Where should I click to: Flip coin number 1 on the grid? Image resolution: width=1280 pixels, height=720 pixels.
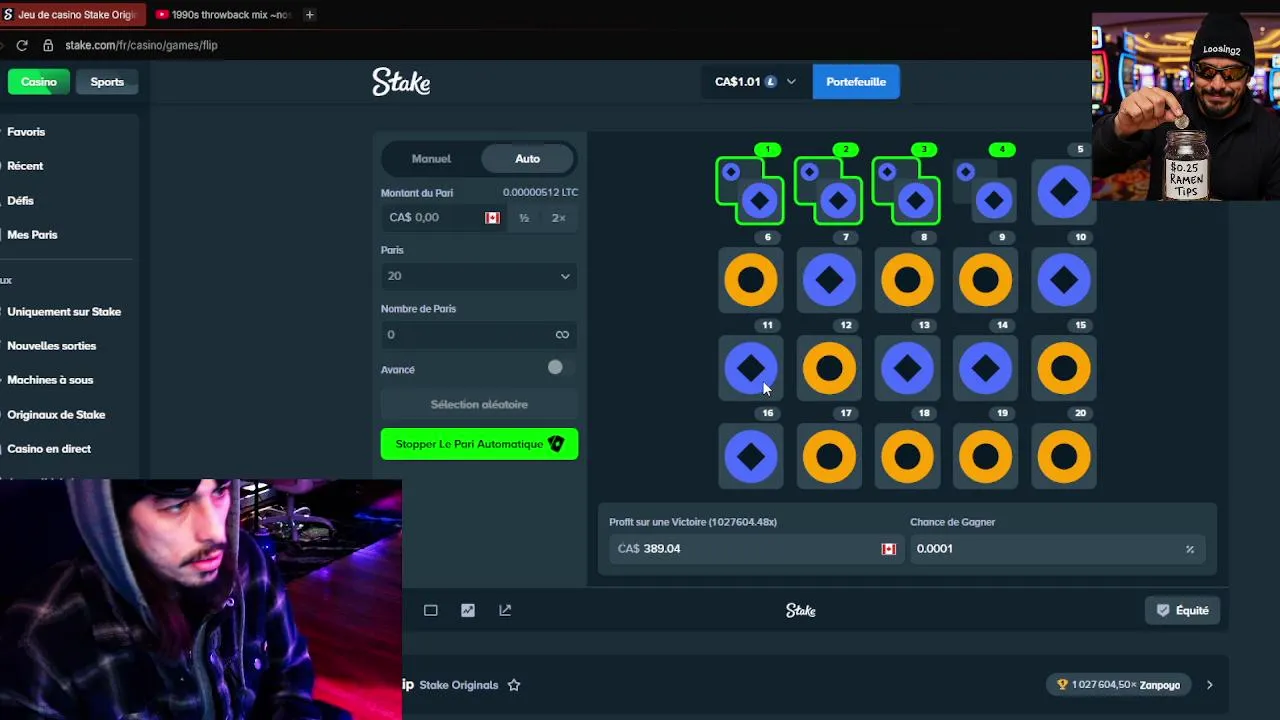tap(750, 191)
